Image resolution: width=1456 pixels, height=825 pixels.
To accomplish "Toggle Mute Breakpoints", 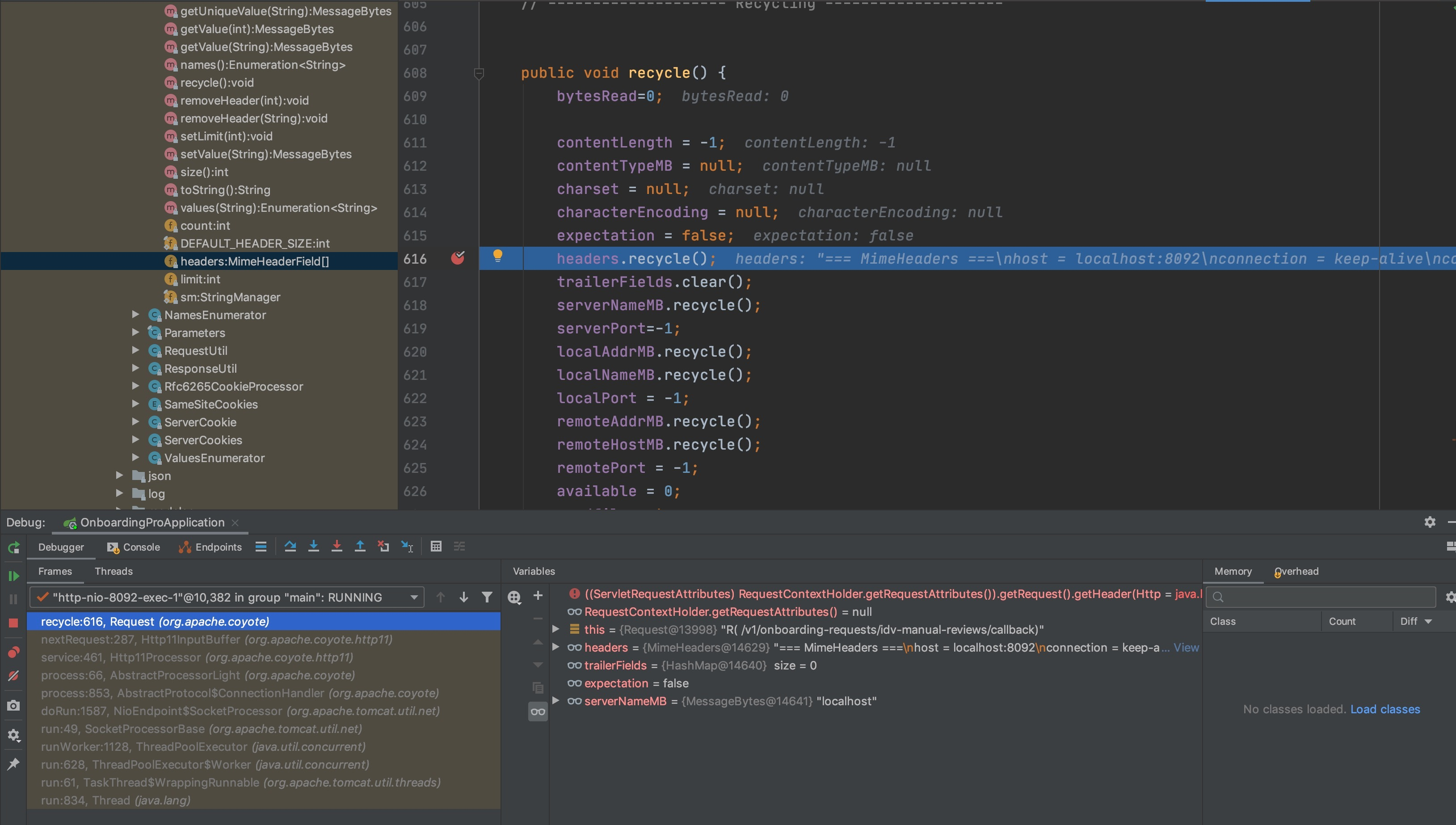I will click(13, 676).
